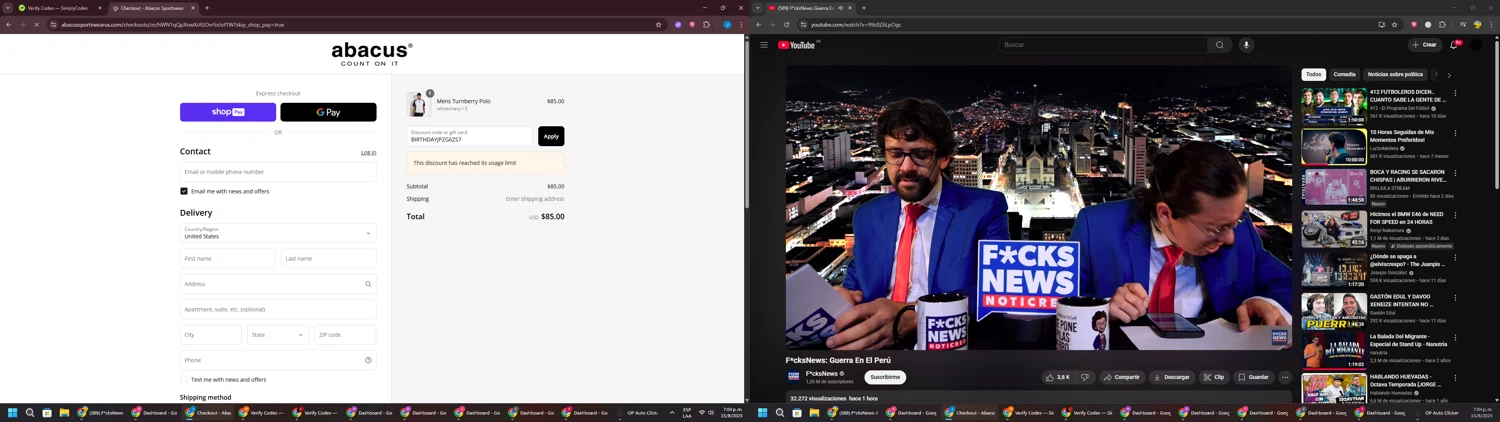Bookmark the Abacus checkout page with star
This screenshot has width=1500, height=422.
pos(658,25)
